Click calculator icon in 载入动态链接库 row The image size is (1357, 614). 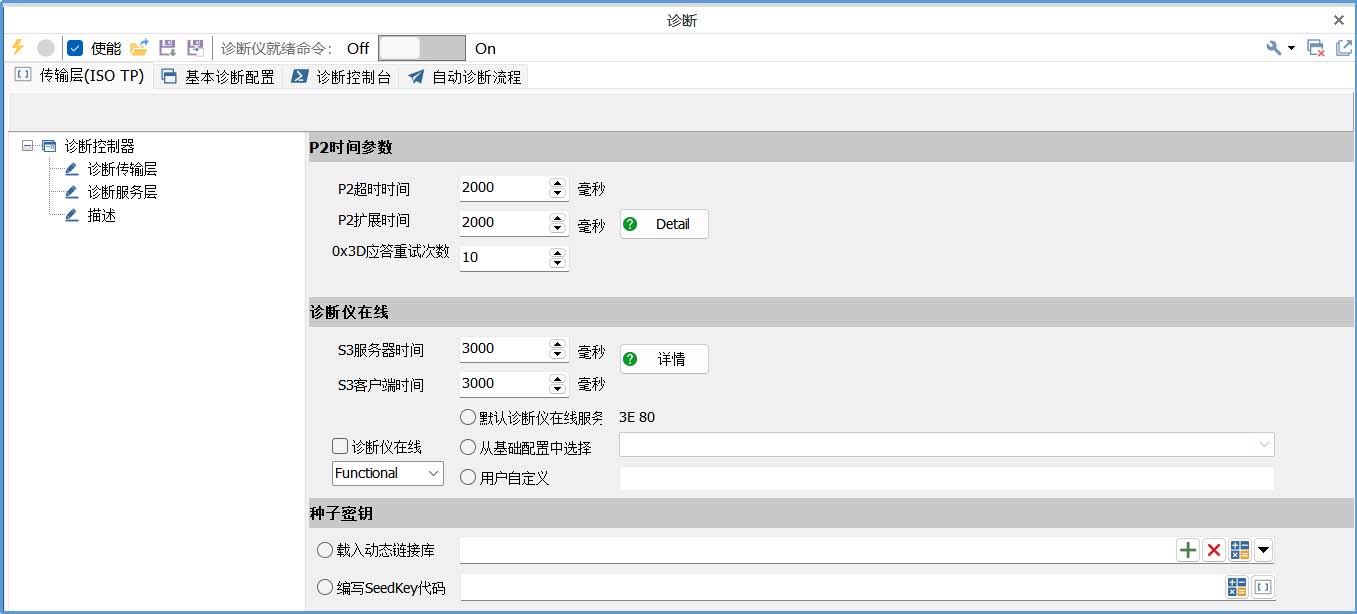[x=1240, y=549]
